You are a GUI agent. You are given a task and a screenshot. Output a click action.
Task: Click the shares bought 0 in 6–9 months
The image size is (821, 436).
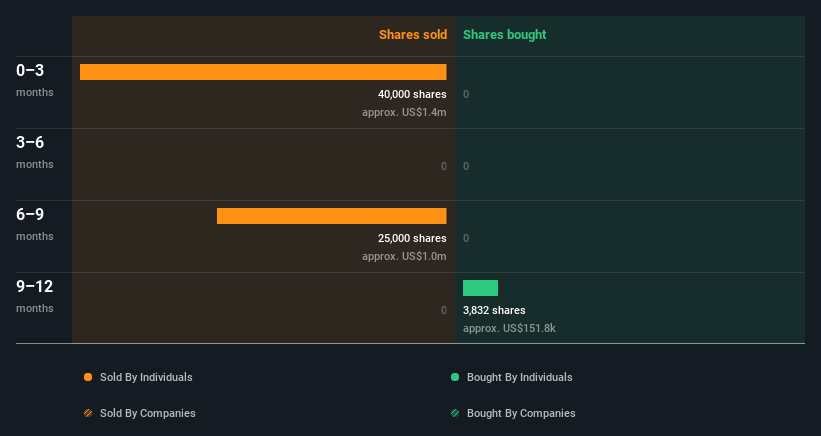(x=466, y=238)
